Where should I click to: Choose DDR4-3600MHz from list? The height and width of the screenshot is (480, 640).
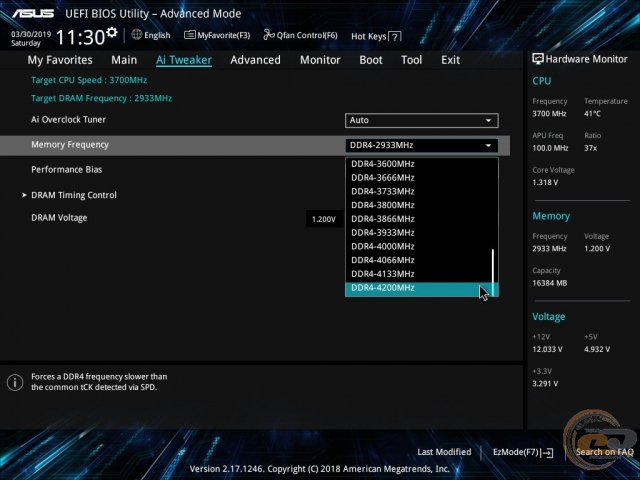pyautogui.click(x=422, y=164)
